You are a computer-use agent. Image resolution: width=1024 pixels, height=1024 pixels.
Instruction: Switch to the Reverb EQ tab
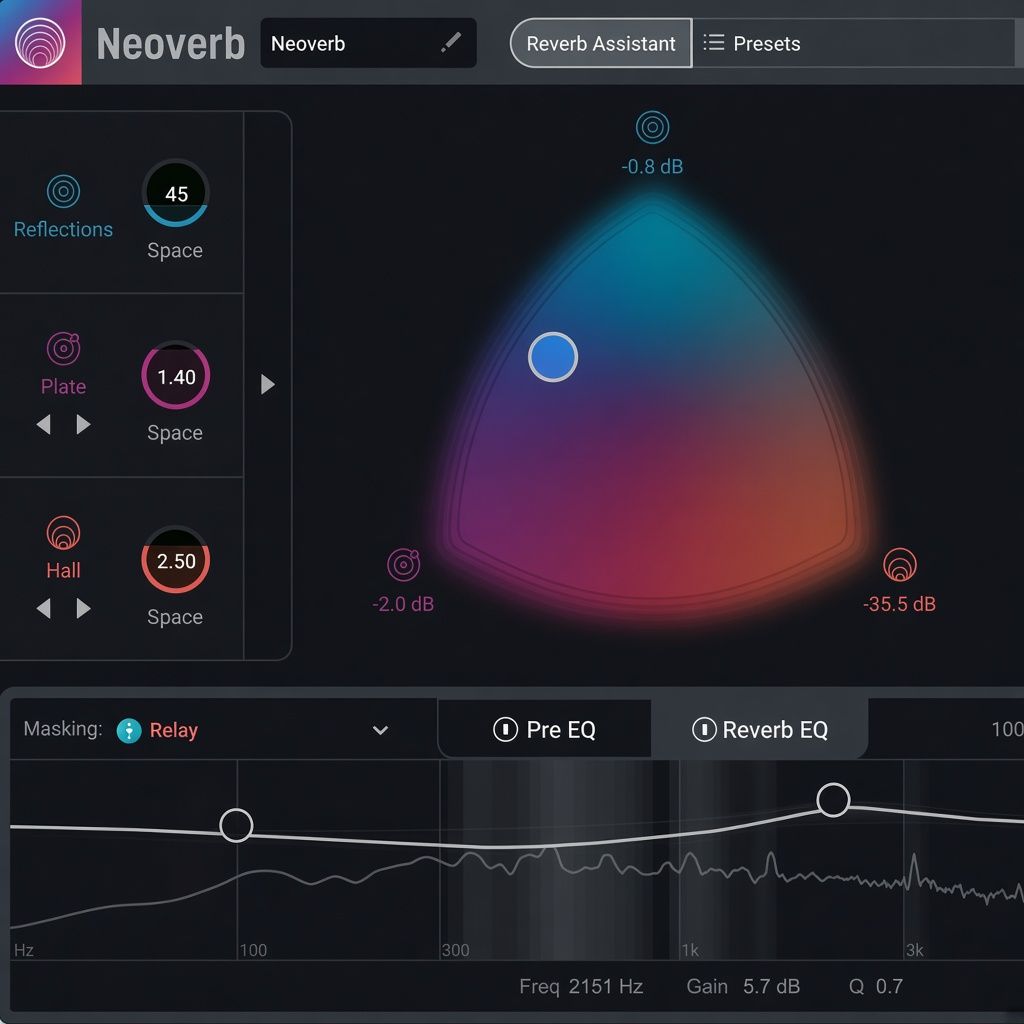pos(760,729)
